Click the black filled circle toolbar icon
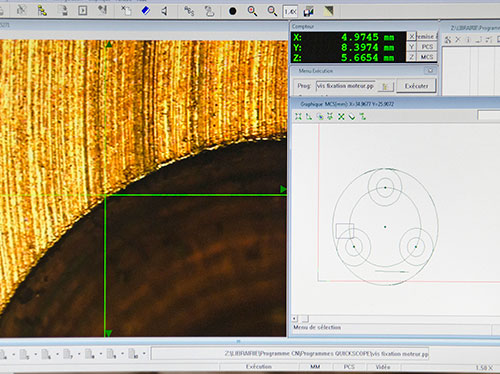Screen dimensions: 500x374 tap(232, 11)
